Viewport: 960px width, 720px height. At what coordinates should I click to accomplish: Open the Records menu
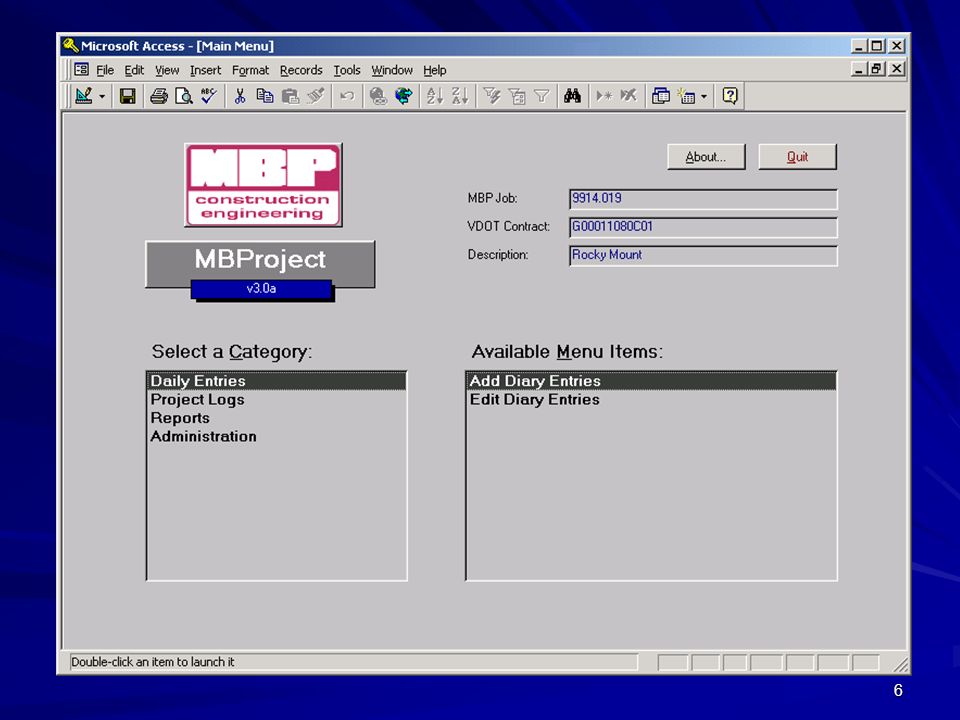301,70
